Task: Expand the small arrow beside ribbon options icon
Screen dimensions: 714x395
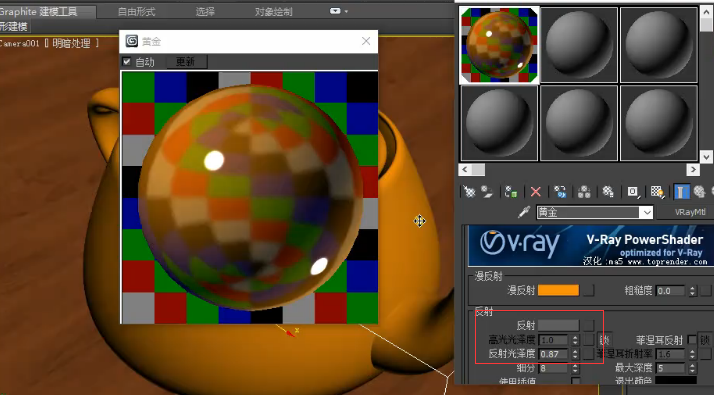Action: pos(346,11)
